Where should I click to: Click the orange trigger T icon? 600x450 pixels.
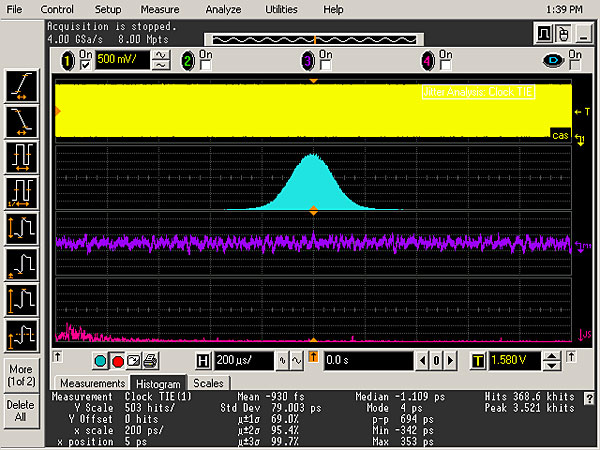point(477,360)
